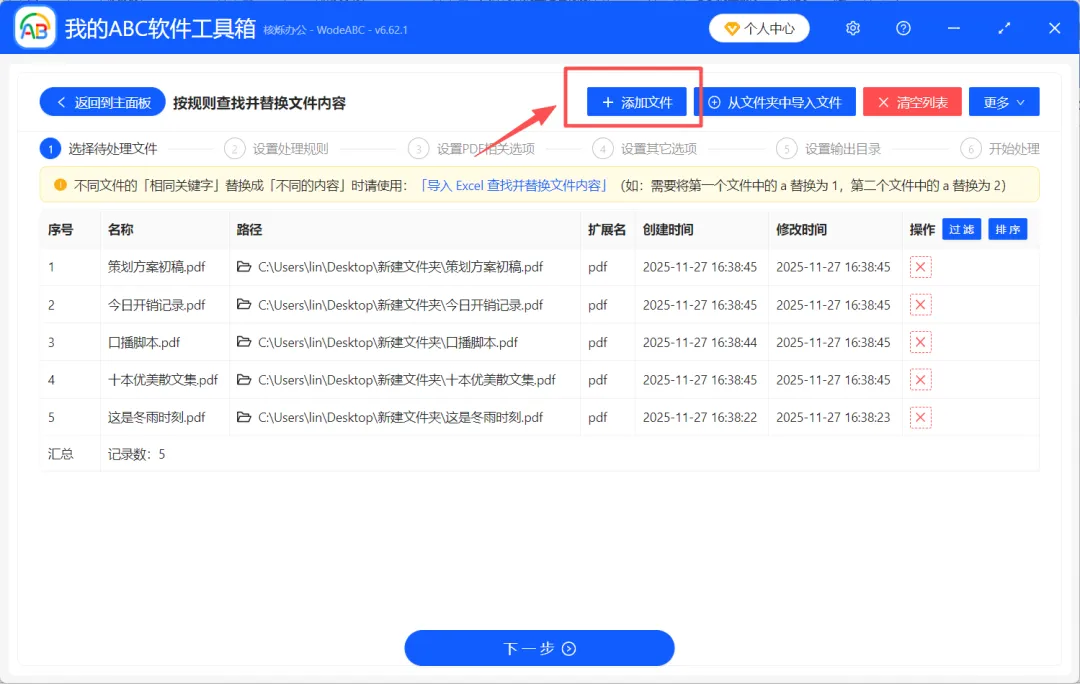The image size is (1080, 684).
Task: Select file name 十本优美散文集.pdf
Action: pyautogui.click(x=163, y=380)
